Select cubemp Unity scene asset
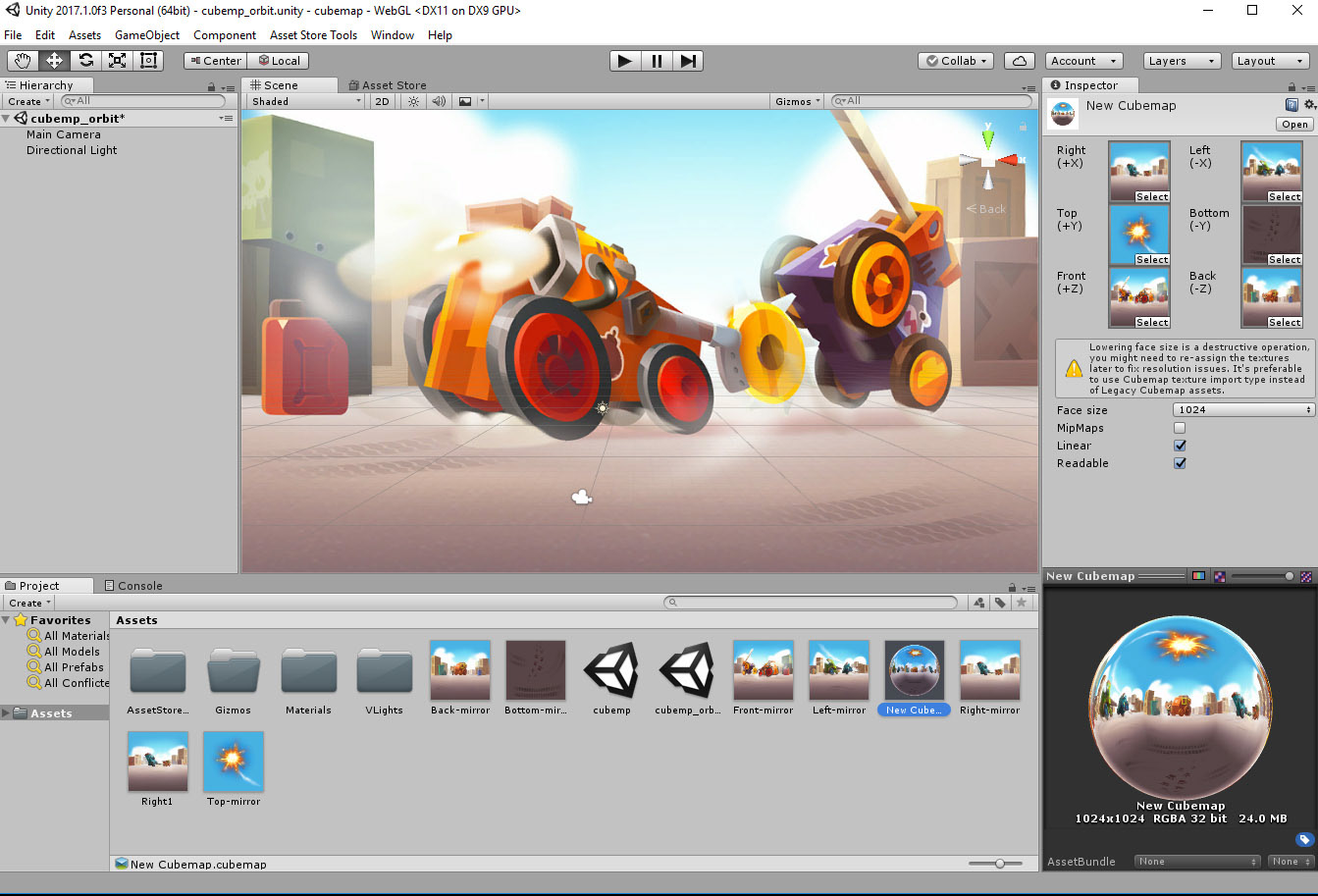Viewport: 1318px width, 896px height. point(611,678)
